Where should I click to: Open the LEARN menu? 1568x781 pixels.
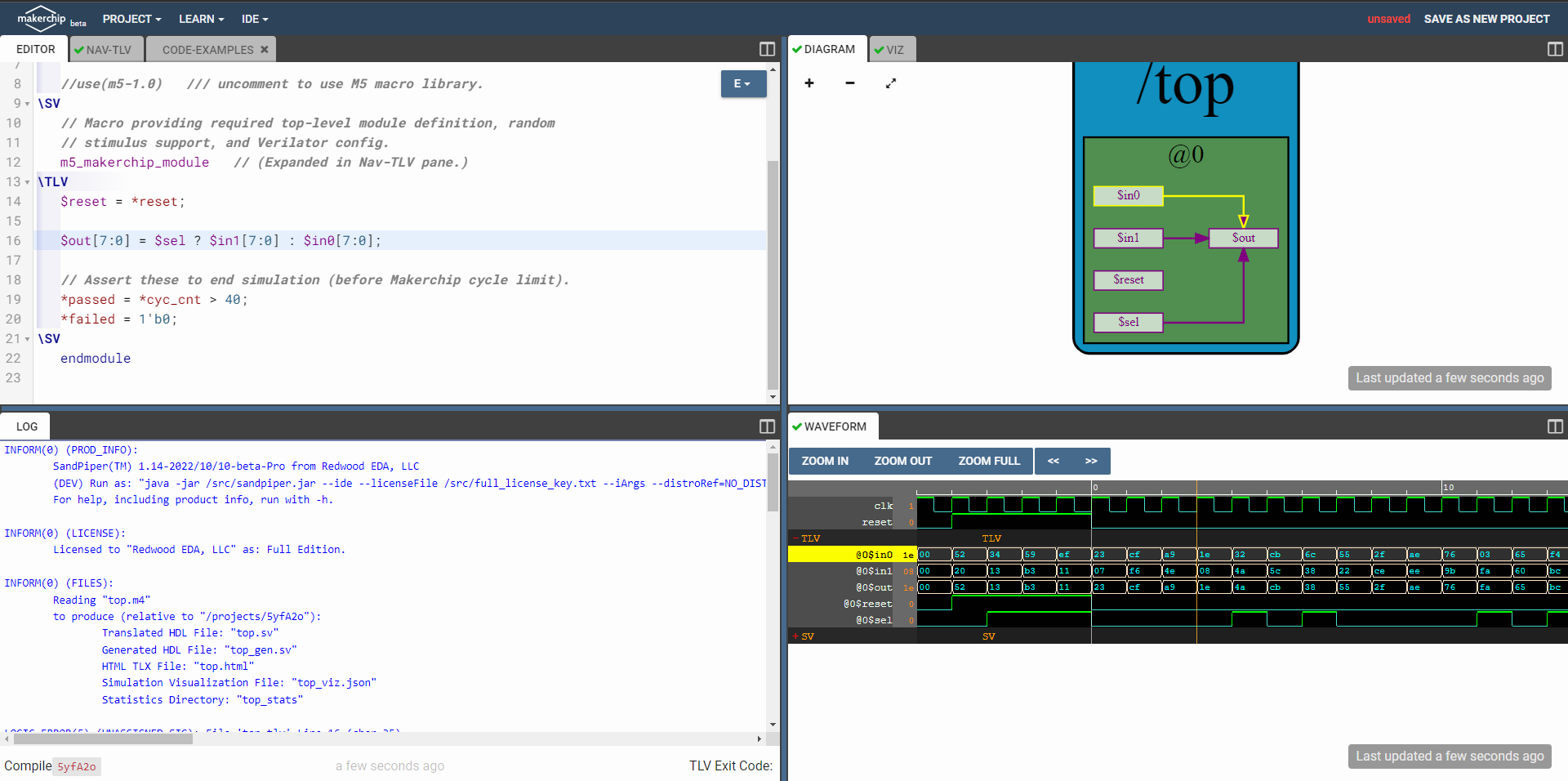[x=200, y=18]
